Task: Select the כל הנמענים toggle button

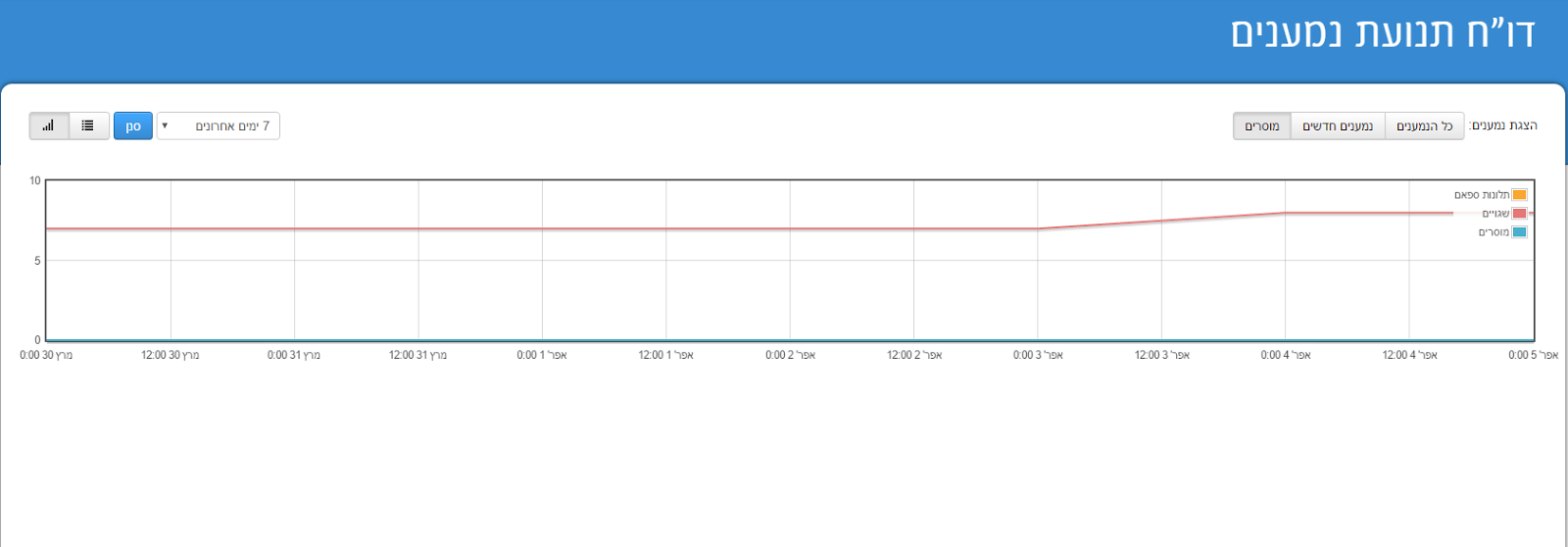Action: tap(1424, 125)
